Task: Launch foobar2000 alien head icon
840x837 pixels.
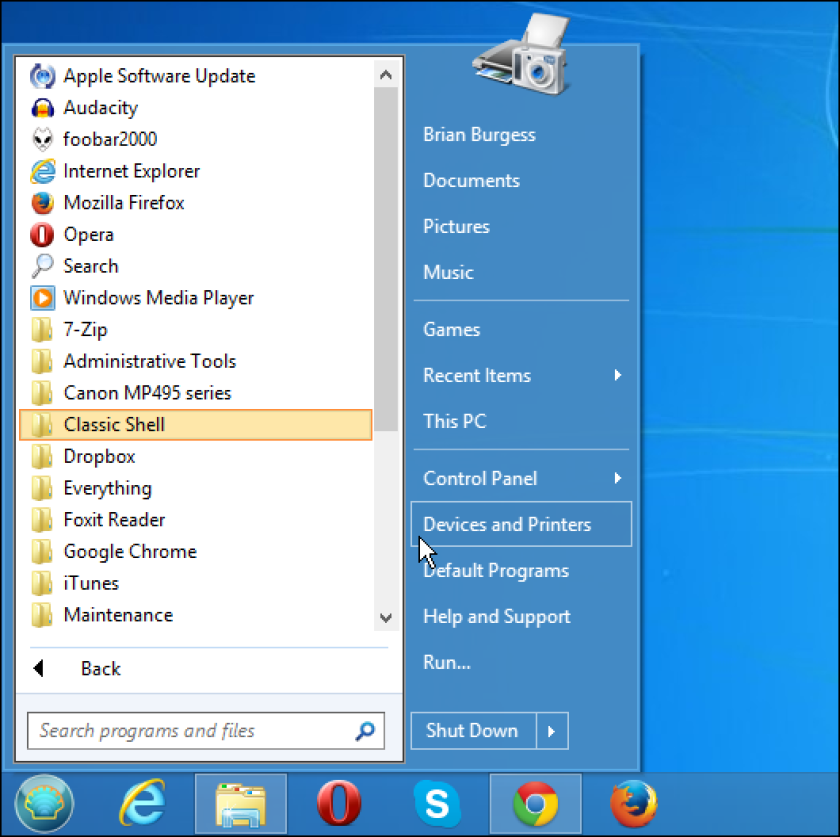Action: coord(42,139)
